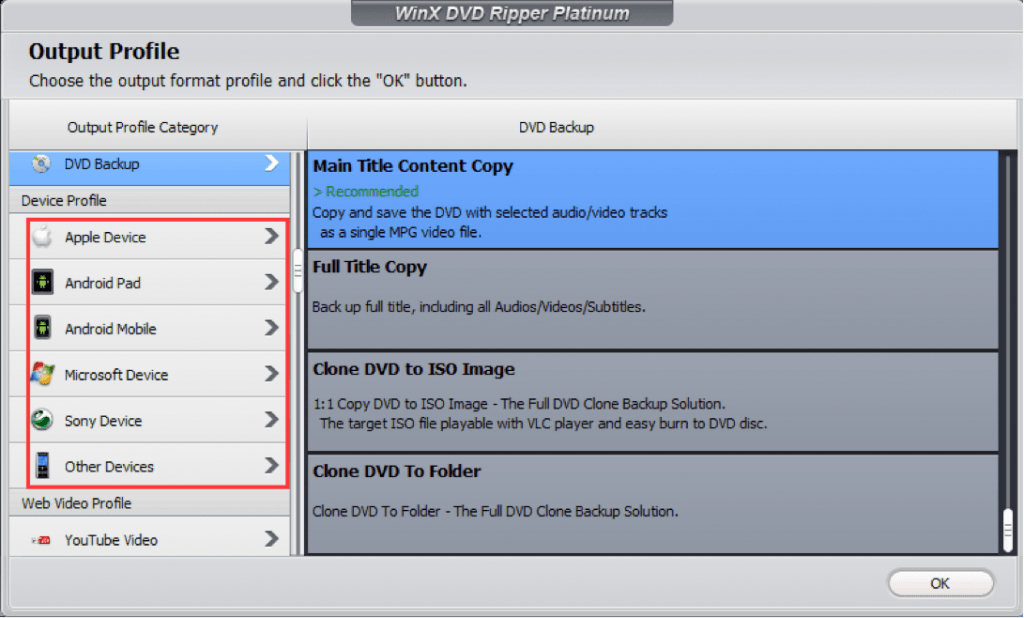Expand the Other Devices chevron
Screen dimensions: 1024x618
(272, 465)
